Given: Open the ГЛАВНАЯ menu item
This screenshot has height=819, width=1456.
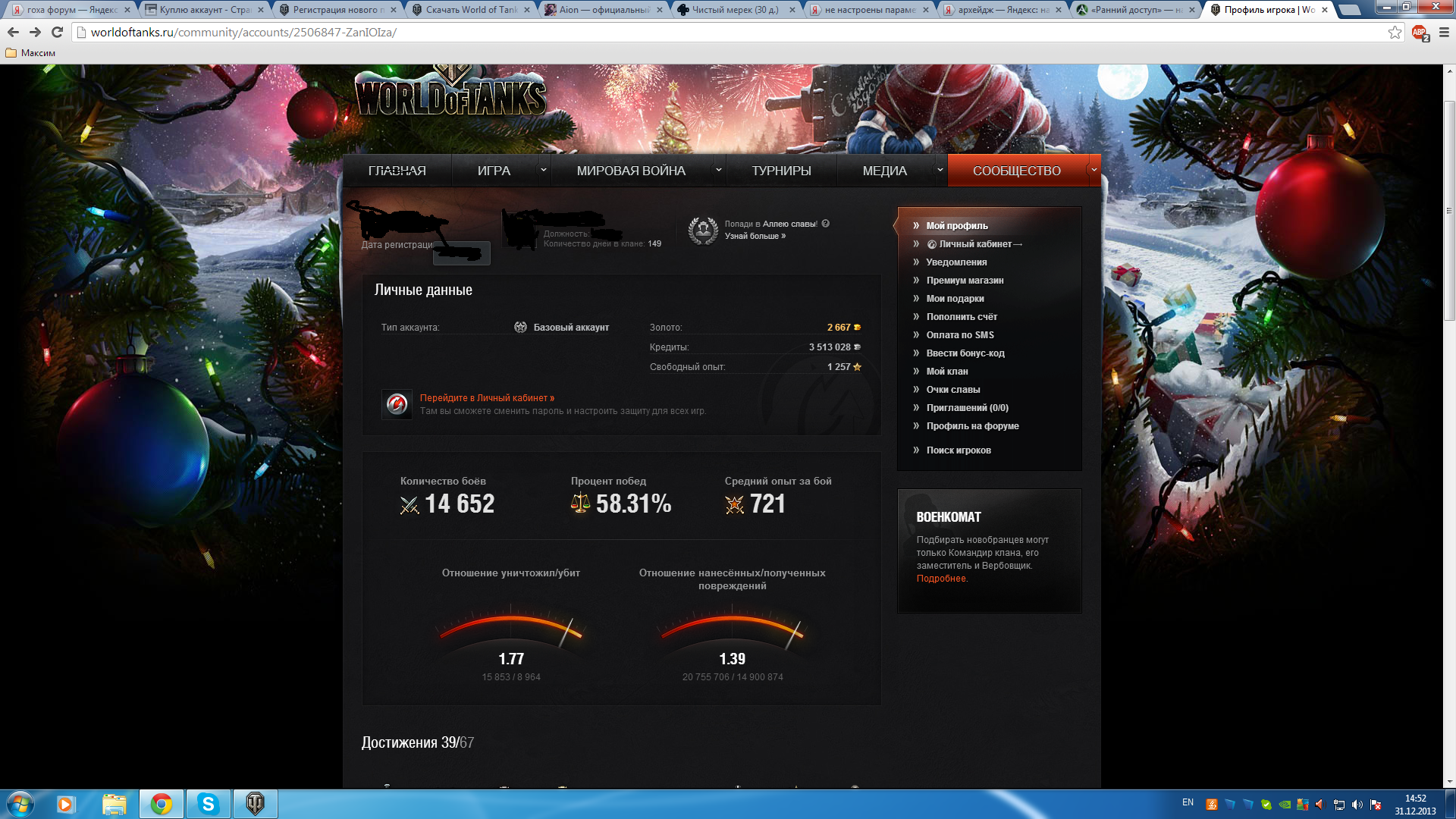Looking at the screenshot, I should click(397, 171).
